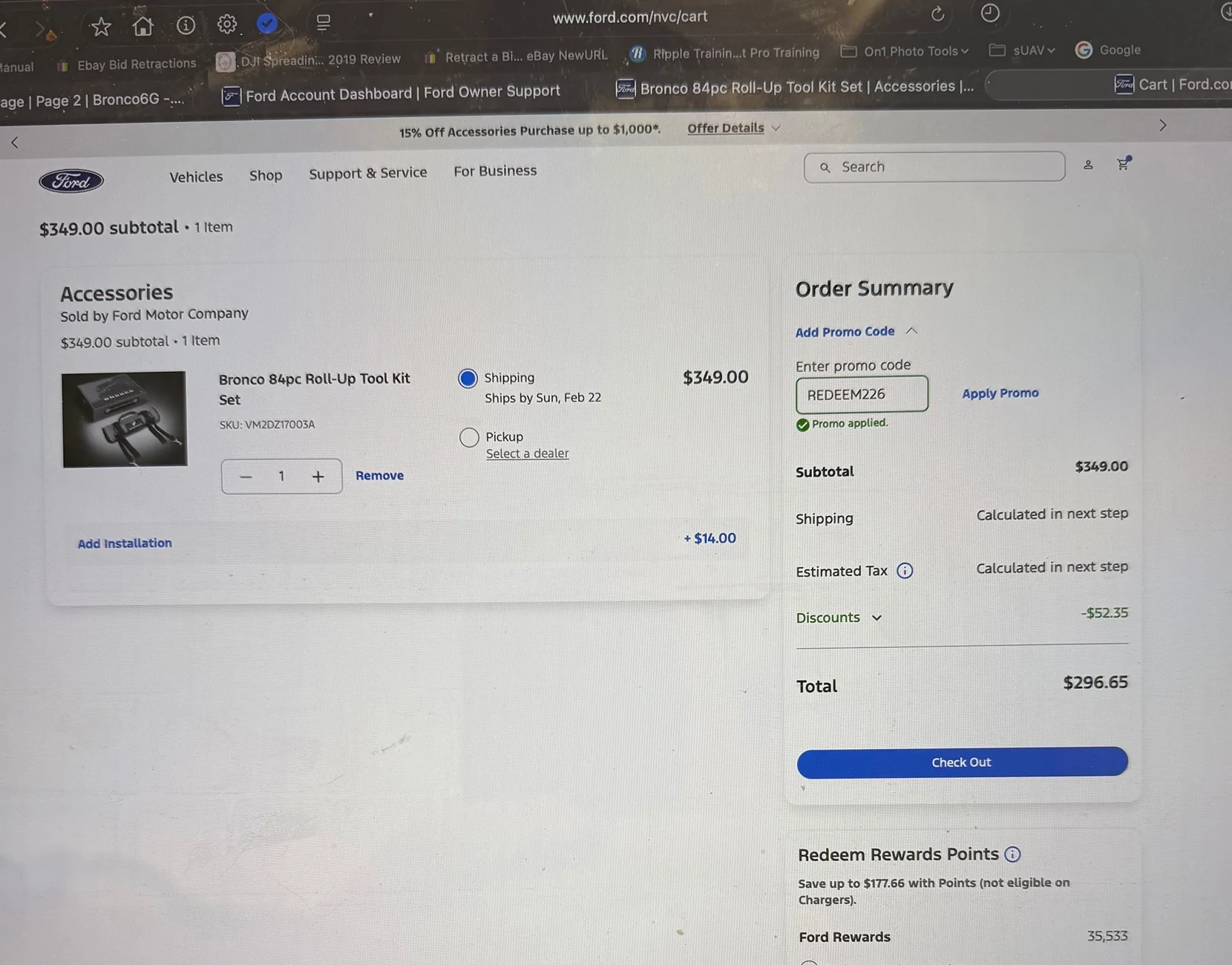Open browser settings gear icon
This screenshot has width=1232, height=965.
[x=227, y=24]
